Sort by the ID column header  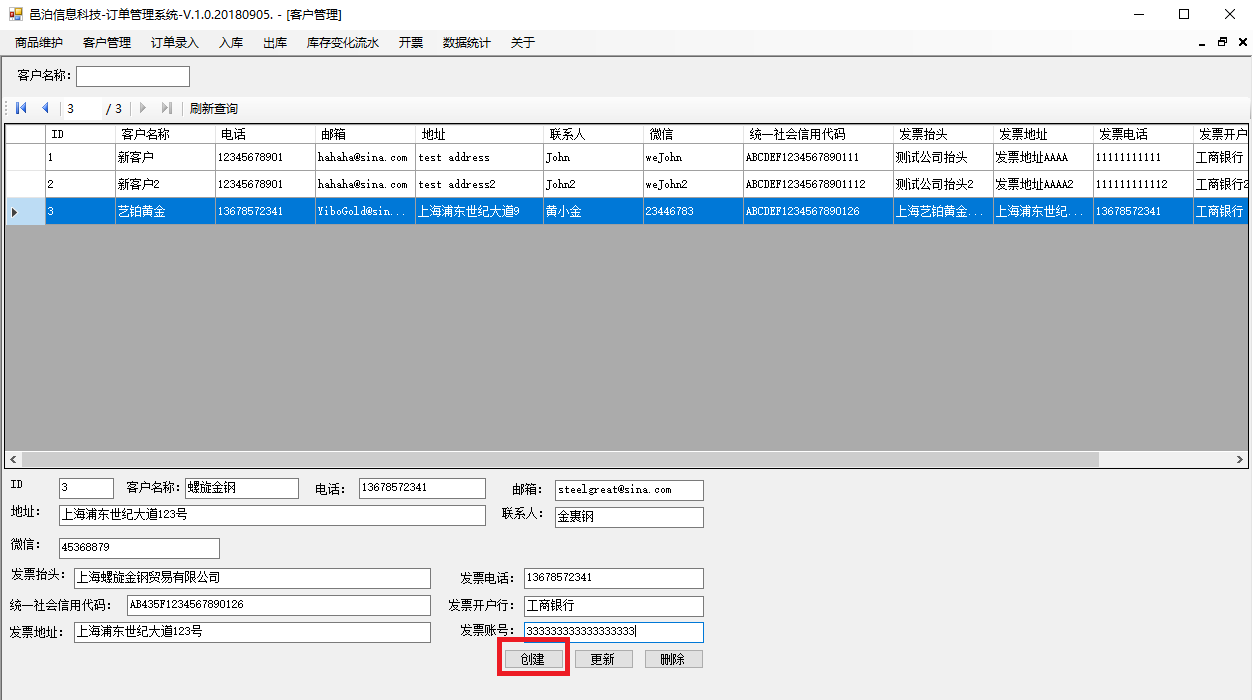80,134
